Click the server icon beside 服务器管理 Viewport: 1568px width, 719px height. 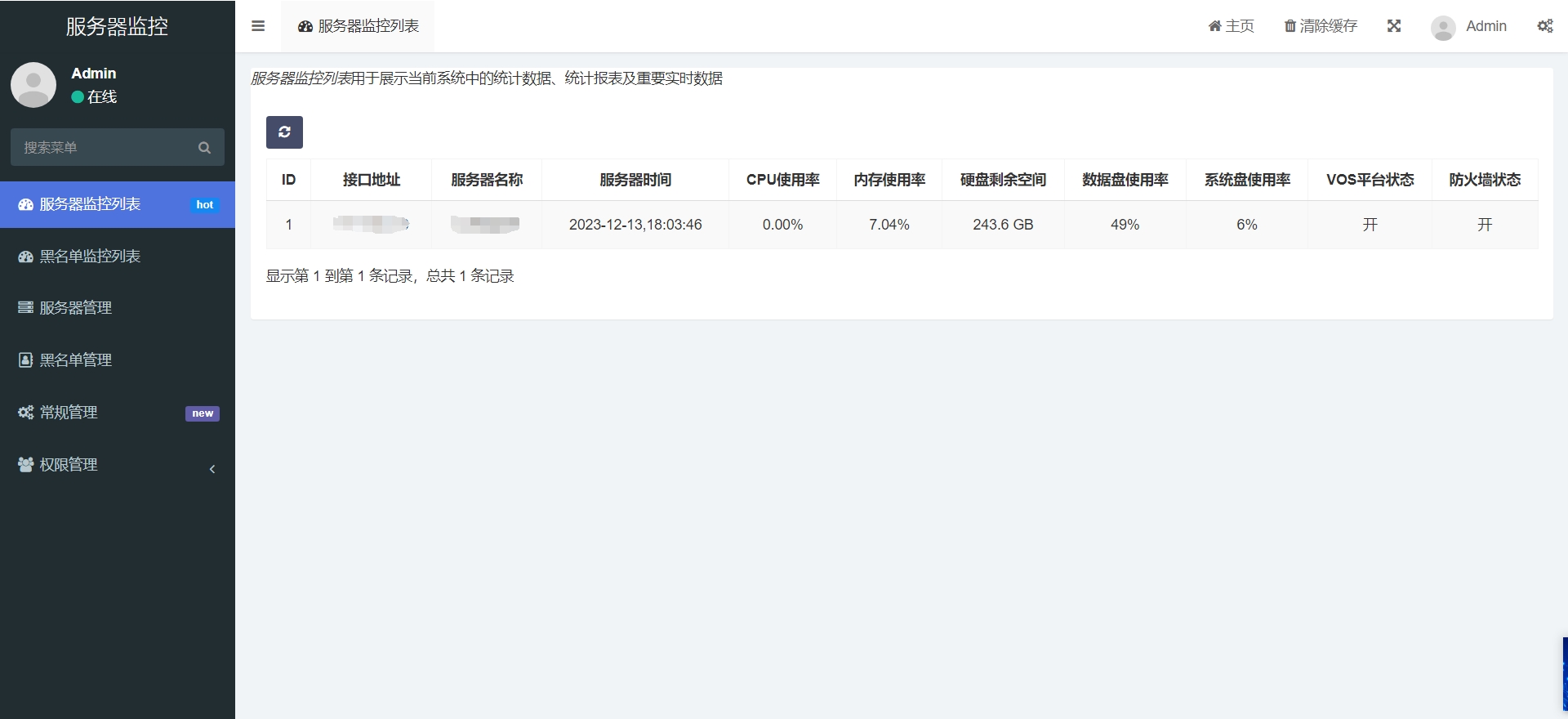(x=26, y=308)
